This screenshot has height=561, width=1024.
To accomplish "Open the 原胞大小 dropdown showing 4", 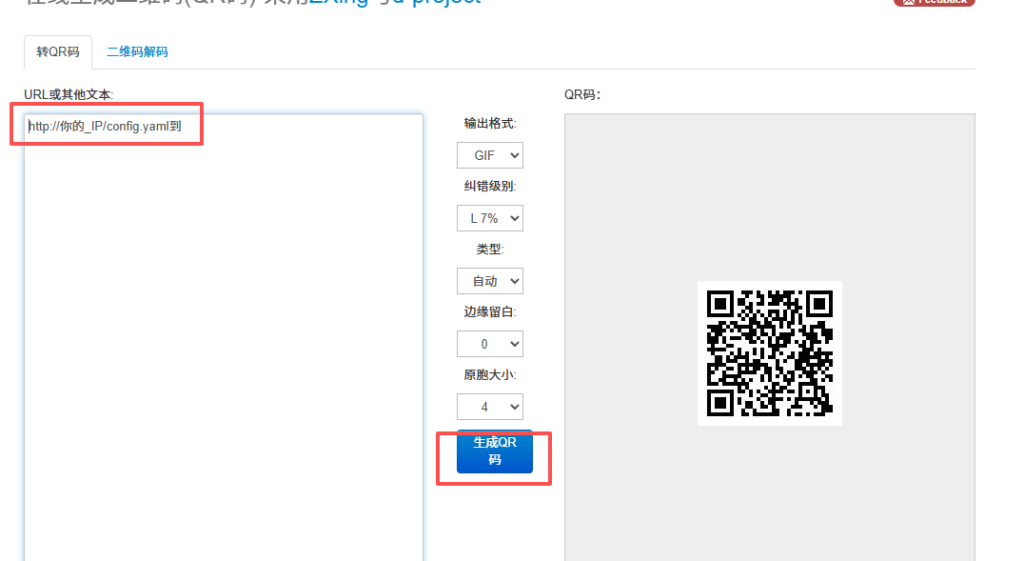I will point(490,407).
